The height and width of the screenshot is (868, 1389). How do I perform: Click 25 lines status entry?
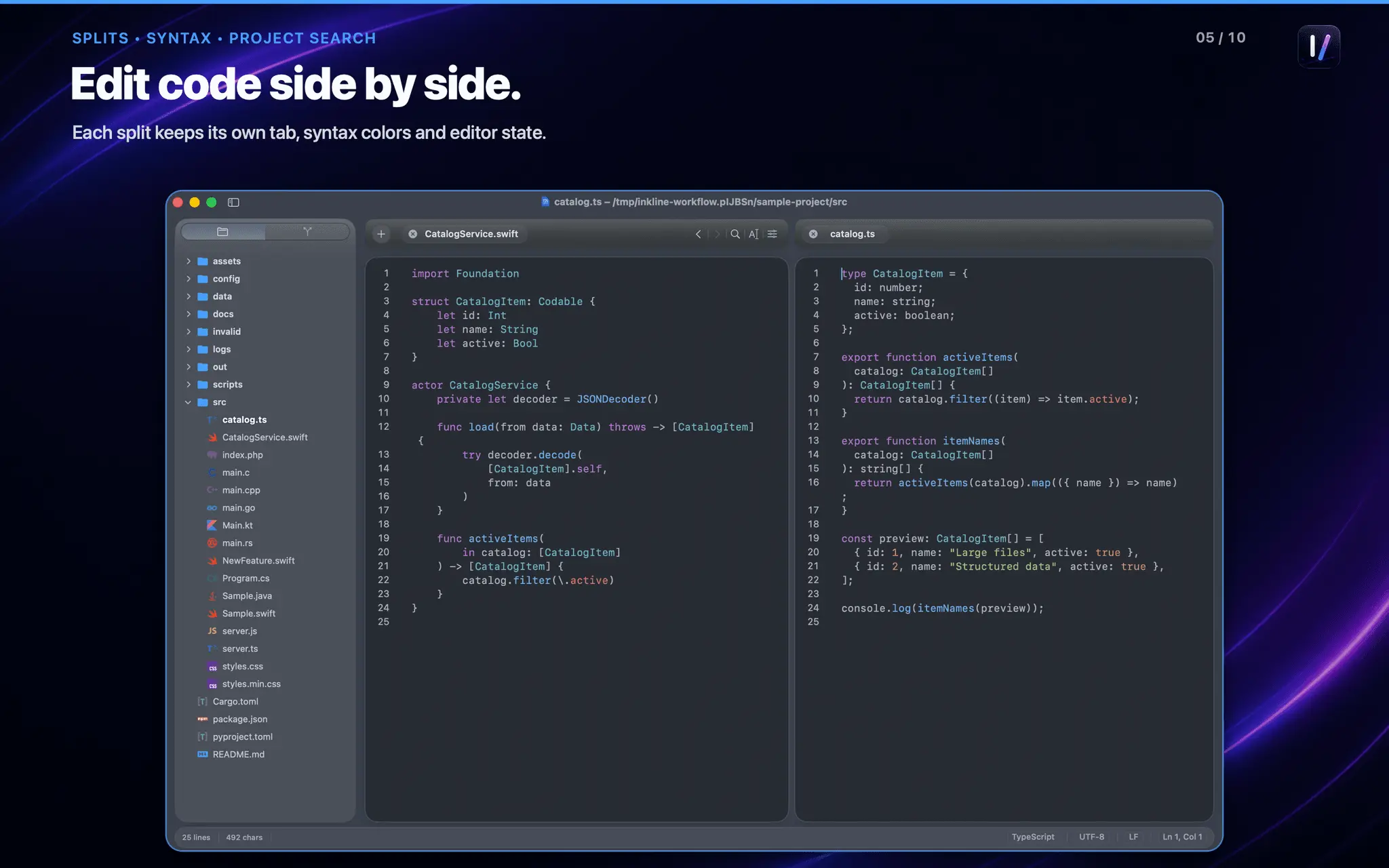pos(196,837)
